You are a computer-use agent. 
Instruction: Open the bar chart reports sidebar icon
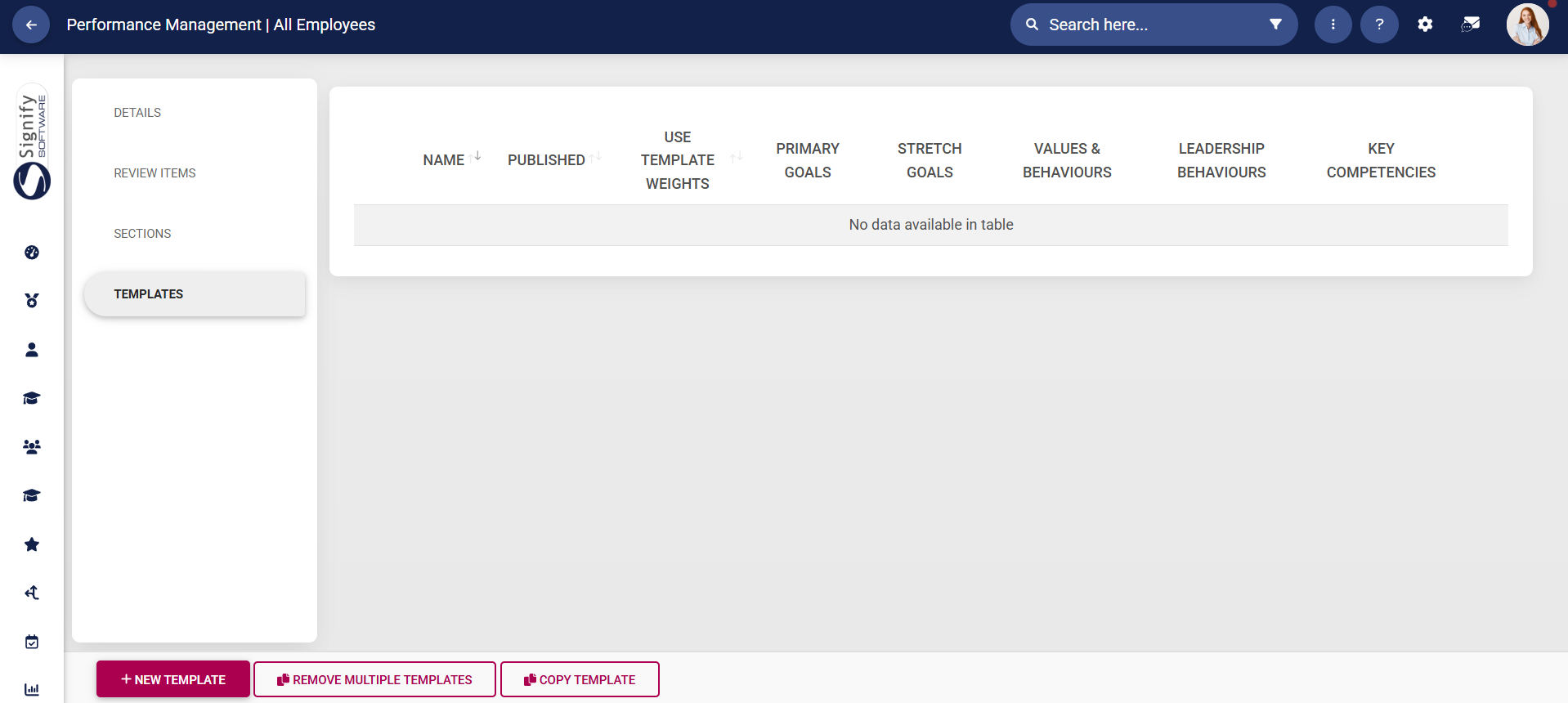coord(32,689)
